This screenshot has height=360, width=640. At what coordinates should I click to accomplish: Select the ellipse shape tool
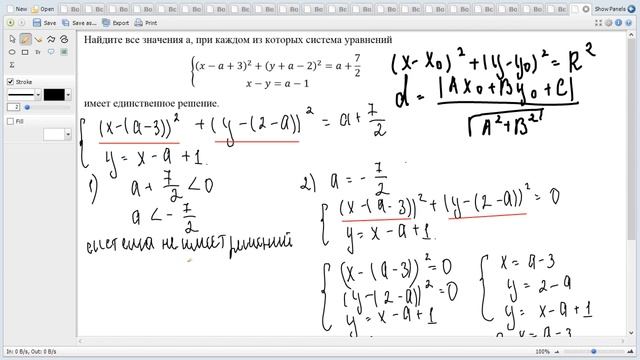12,52
